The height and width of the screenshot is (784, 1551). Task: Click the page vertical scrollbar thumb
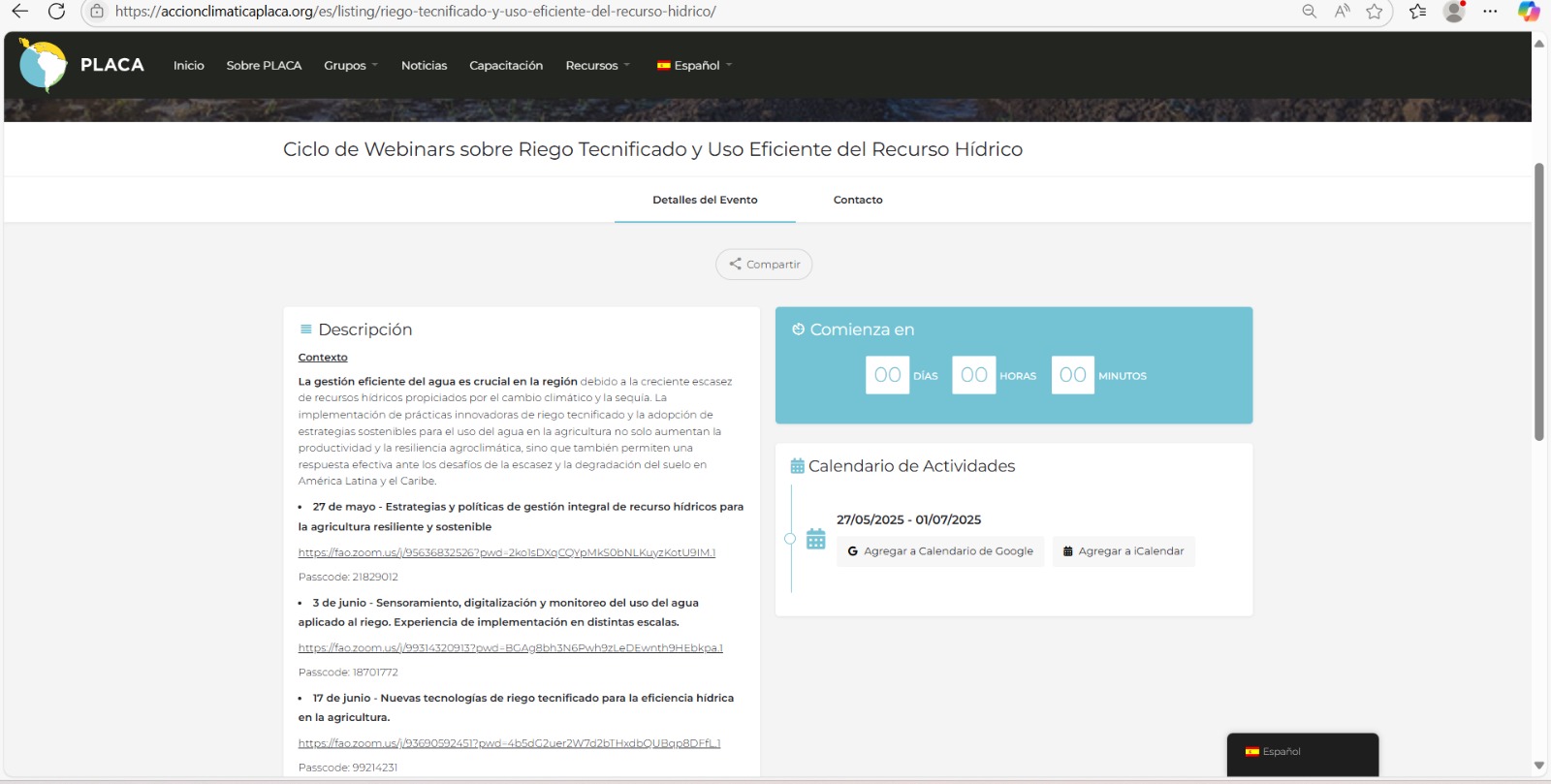coord(1538,300)
